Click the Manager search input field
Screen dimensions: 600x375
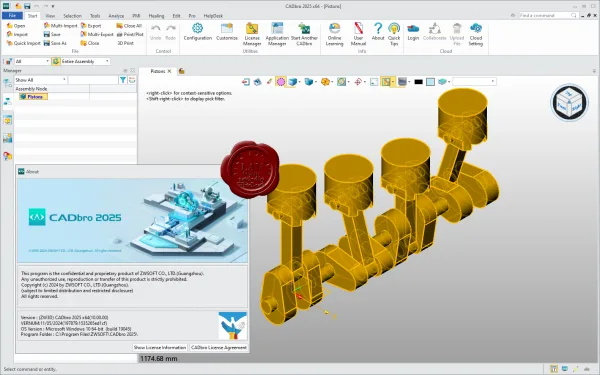point(93,80)
